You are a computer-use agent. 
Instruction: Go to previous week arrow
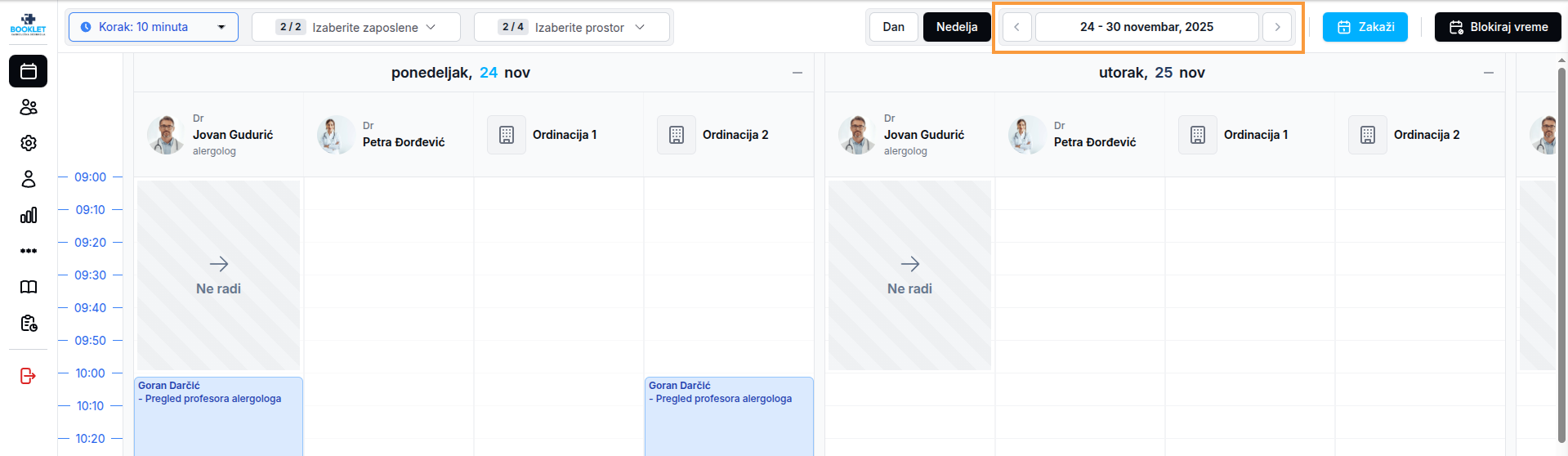[x=1016, y=27]
